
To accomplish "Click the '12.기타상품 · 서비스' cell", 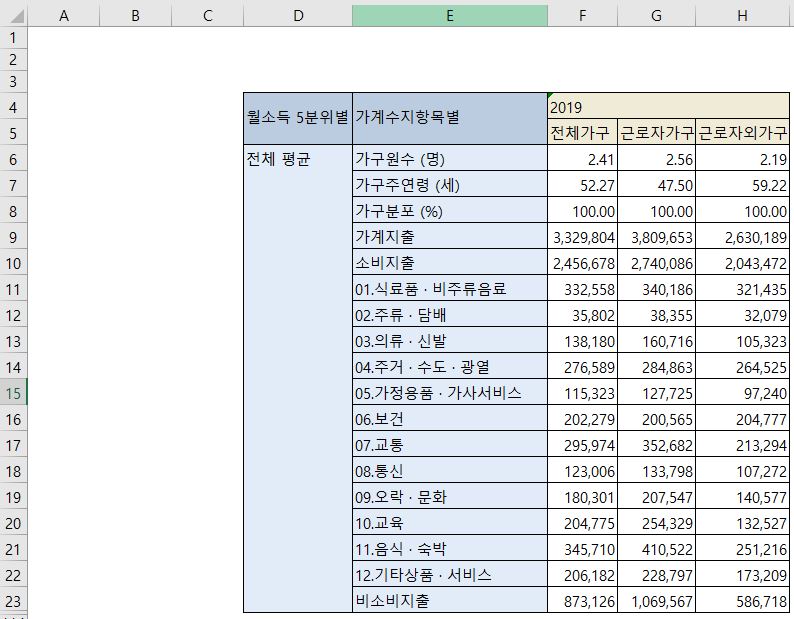I will coord(450,574).
